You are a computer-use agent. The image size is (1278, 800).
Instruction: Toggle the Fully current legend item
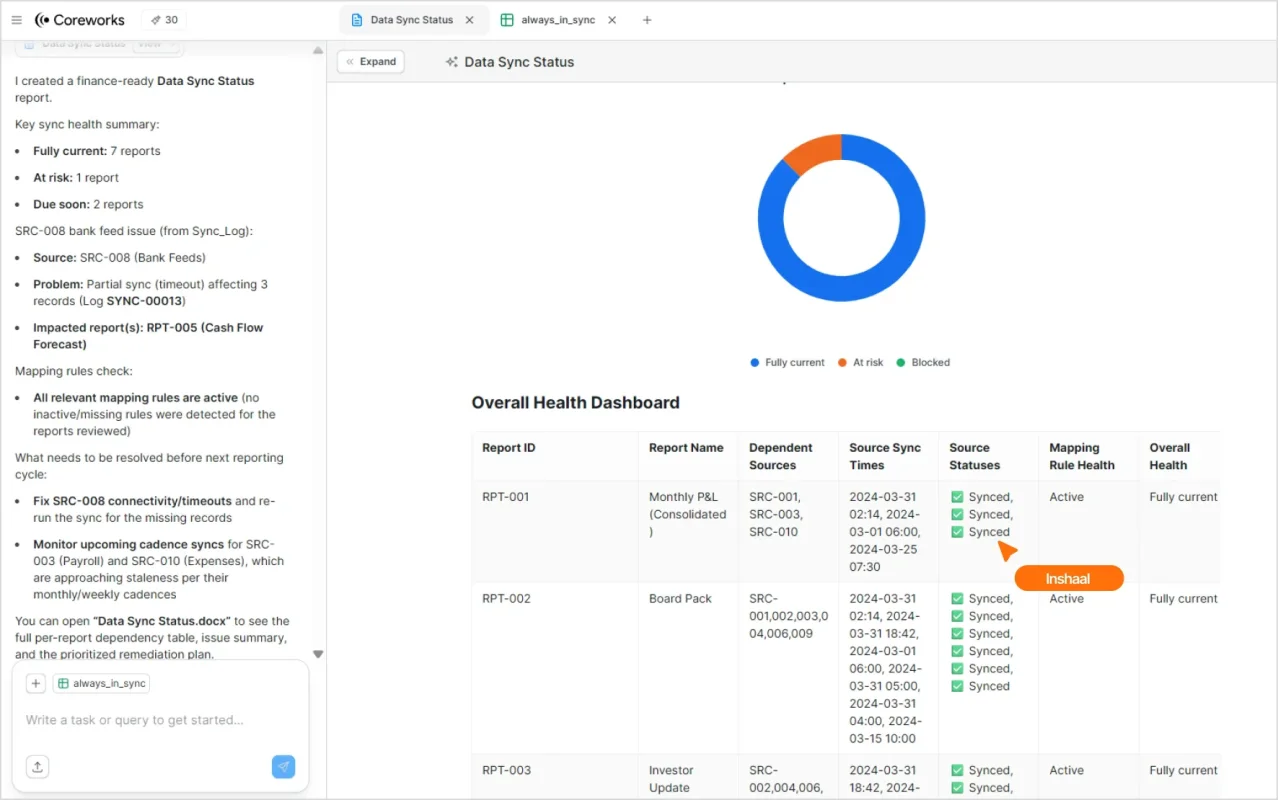tap(787, 362)
